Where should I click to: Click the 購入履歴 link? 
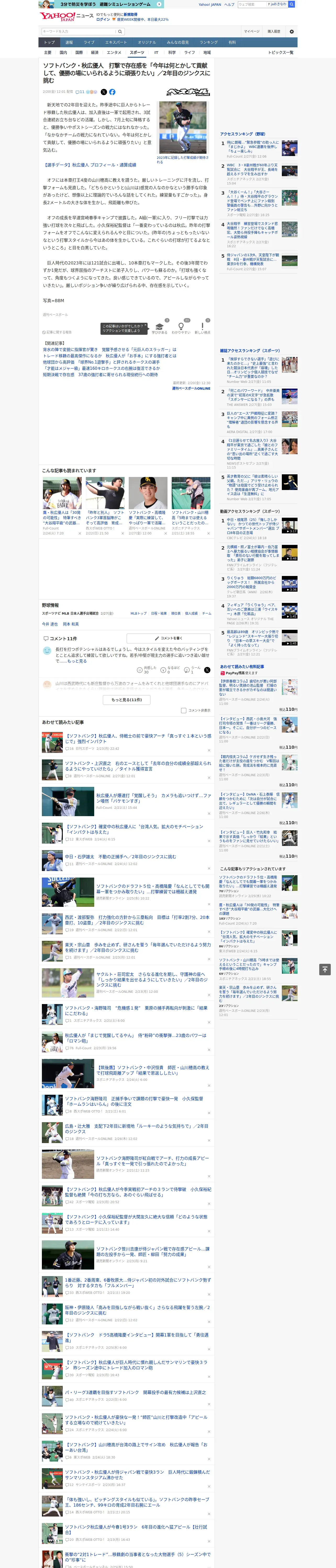click(274, 32)
